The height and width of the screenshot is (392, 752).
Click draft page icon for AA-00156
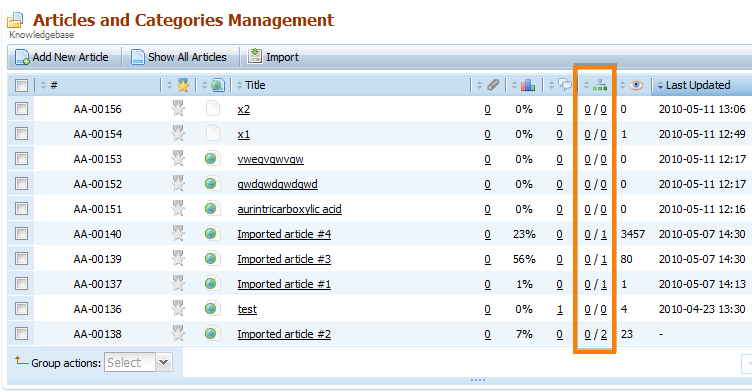point(212,108)
